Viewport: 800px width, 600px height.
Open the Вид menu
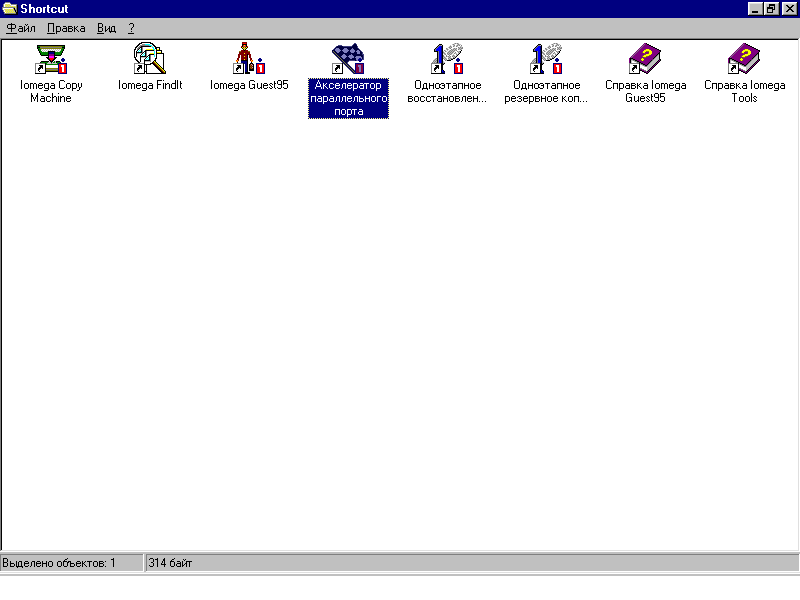click(106, 28)
